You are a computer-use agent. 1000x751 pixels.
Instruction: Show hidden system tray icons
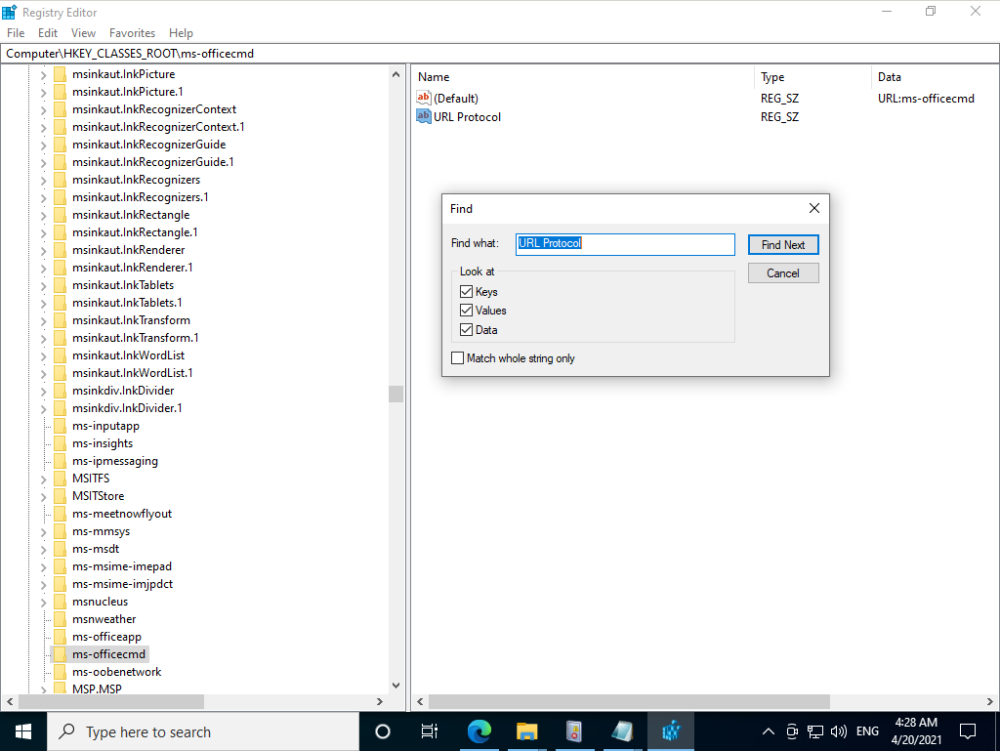tap(768, 732)
